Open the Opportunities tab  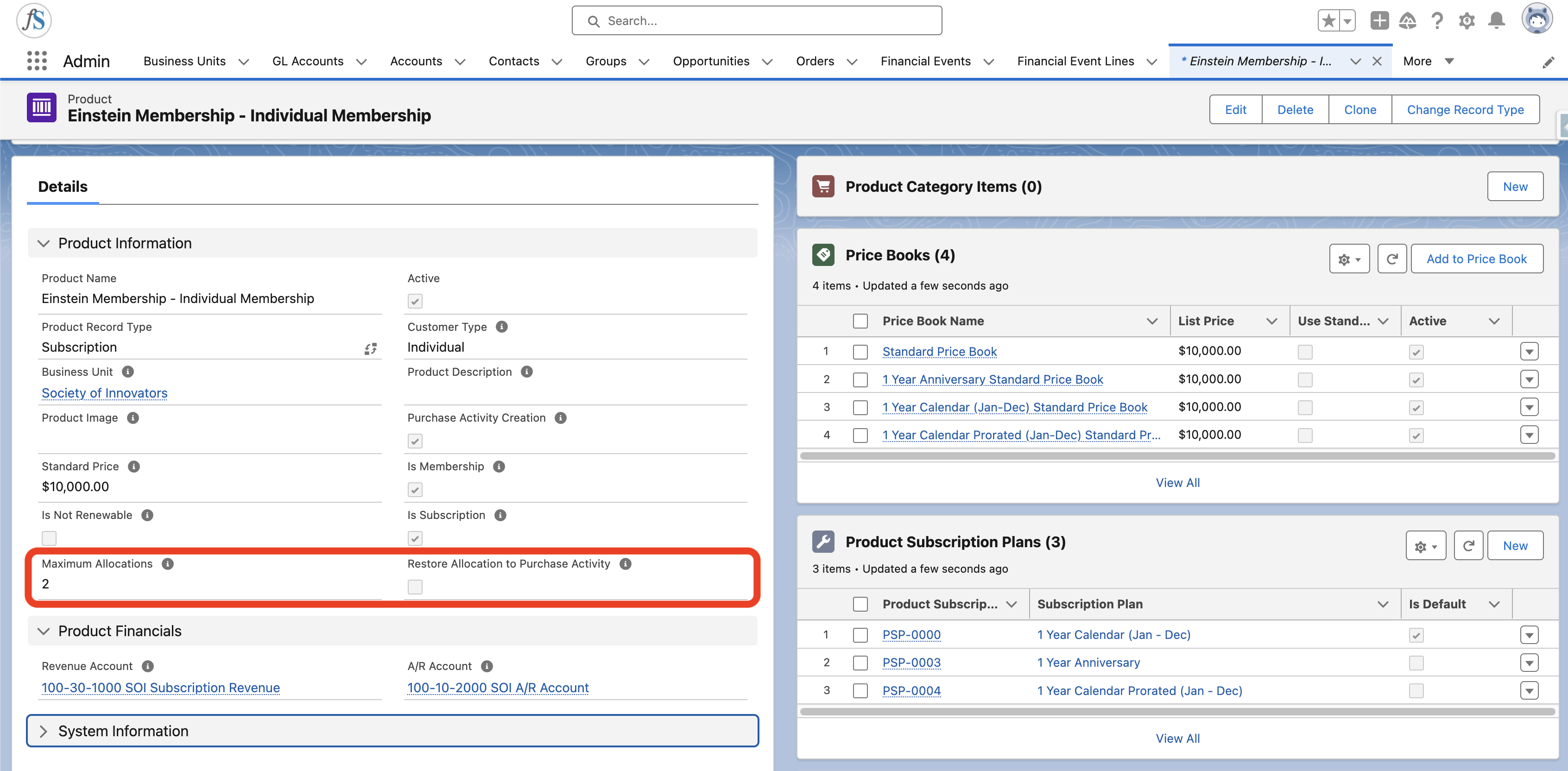click(711, 62)
